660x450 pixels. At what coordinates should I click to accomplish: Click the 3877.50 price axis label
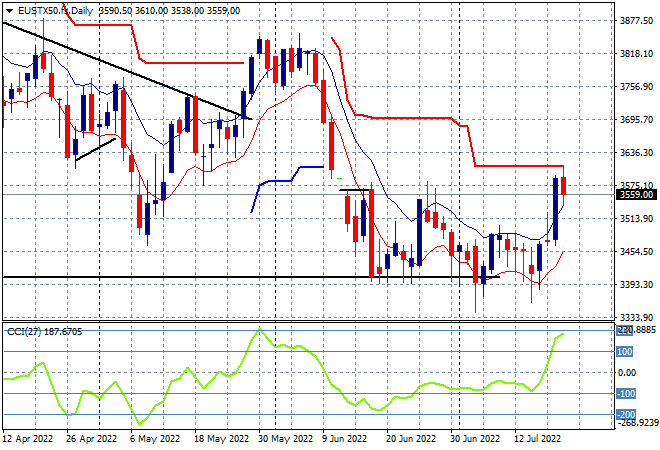(636, 21)
